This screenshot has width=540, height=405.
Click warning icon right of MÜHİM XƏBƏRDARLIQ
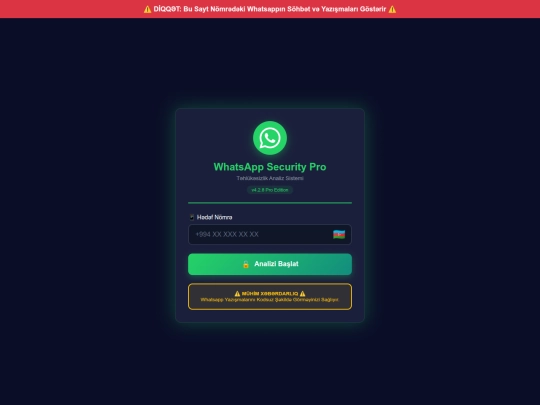pyautogui.click(x=302, y=293)
